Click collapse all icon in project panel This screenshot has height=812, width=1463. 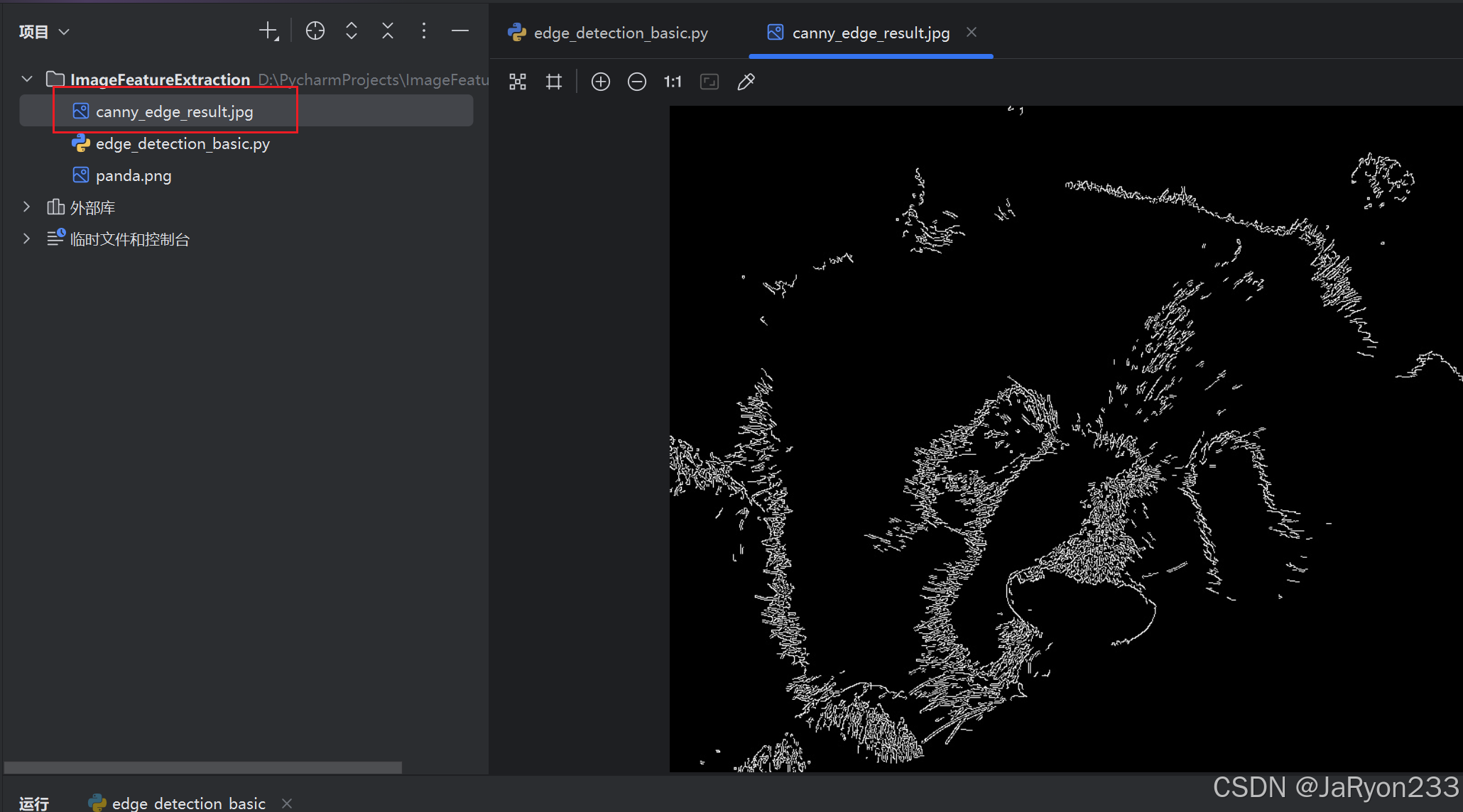coord(388,31)
